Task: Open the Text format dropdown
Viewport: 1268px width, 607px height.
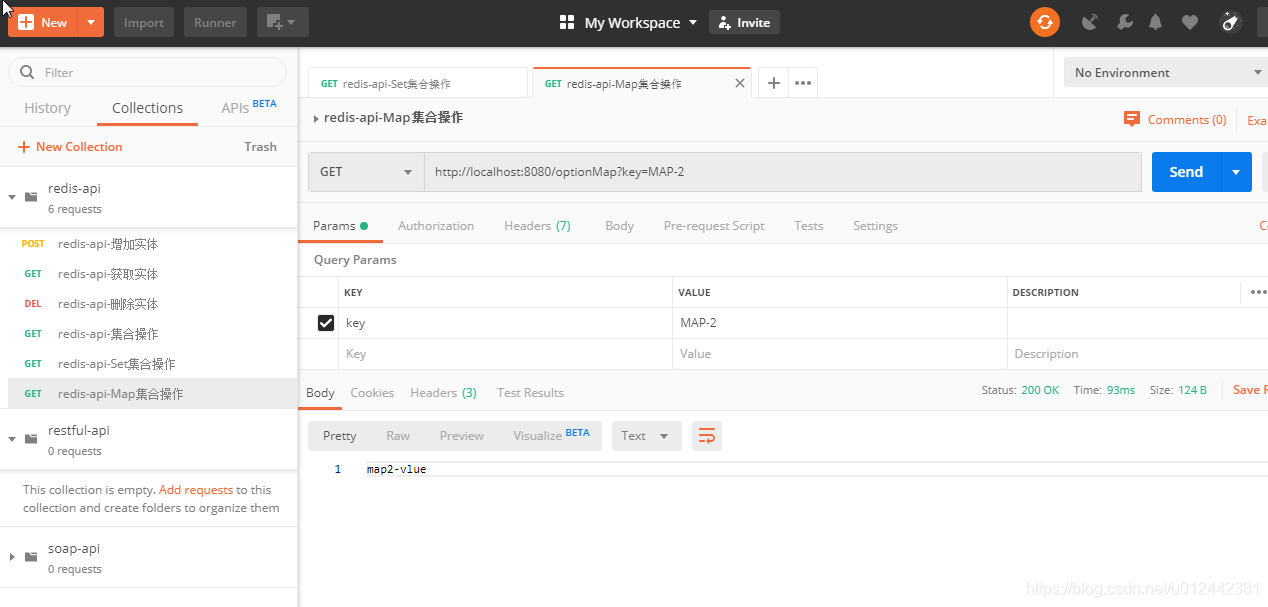Action: [x=647, y=435]
